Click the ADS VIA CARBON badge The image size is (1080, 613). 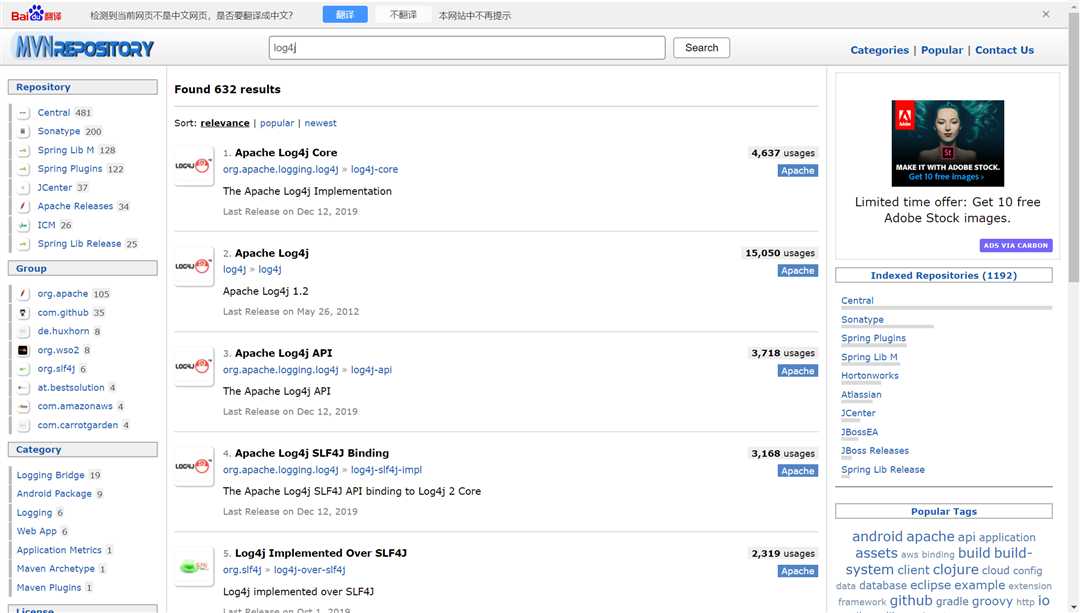tap(1015, 245)
